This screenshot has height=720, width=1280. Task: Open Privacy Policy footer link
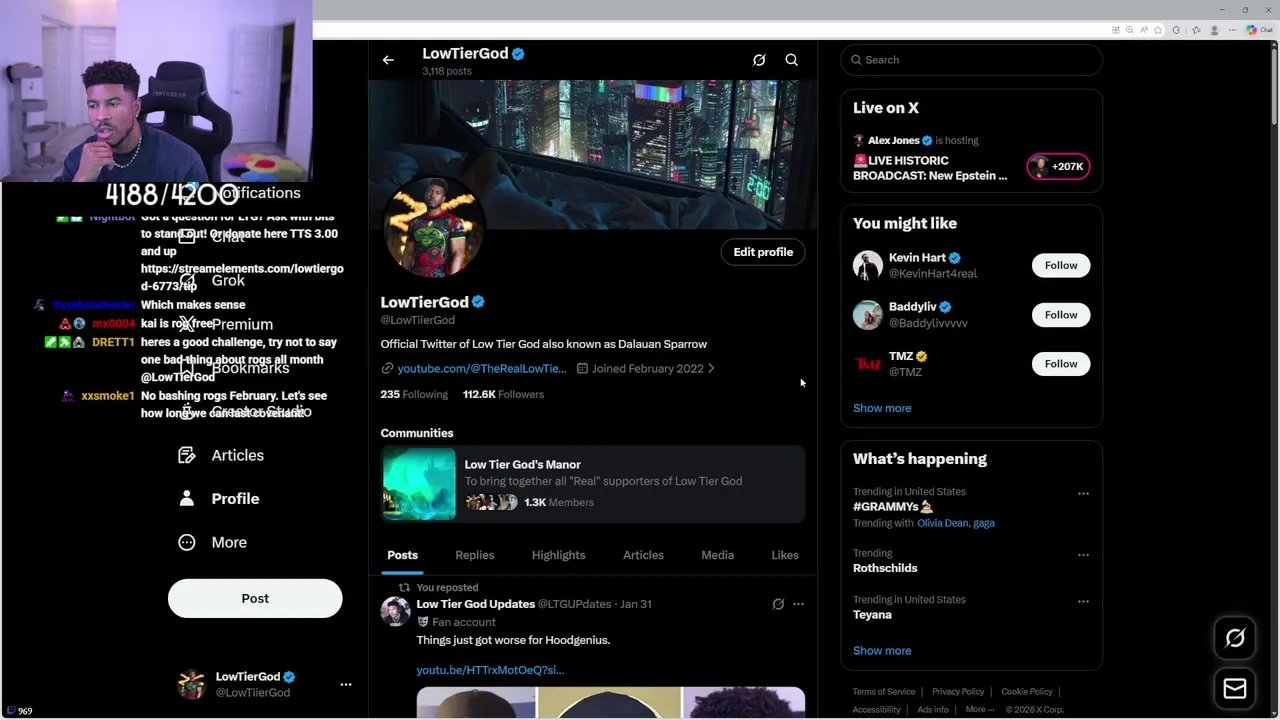coord(958,692)
